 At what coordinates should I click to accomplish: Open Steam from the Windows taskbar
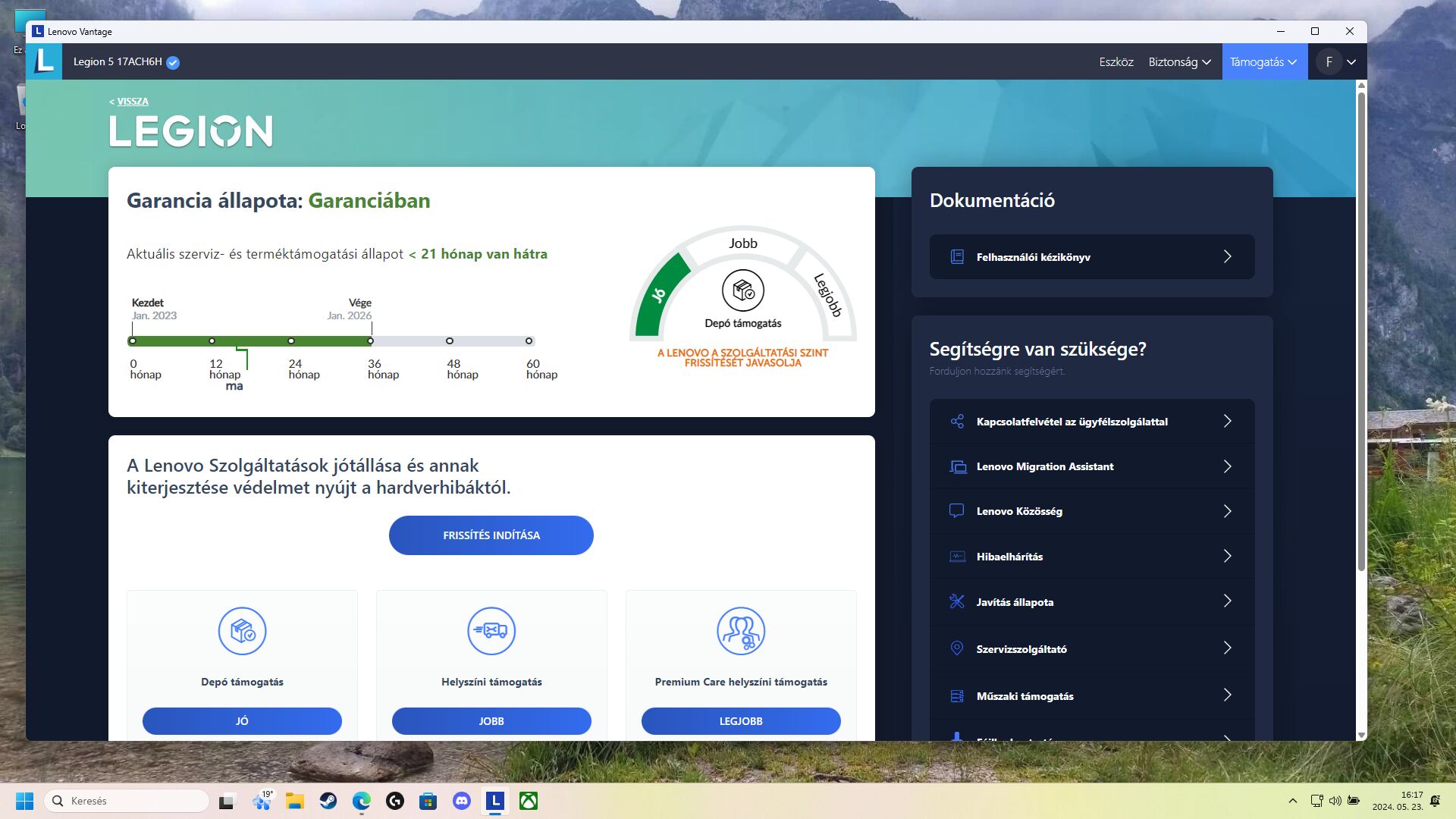(x=328, y=801)
